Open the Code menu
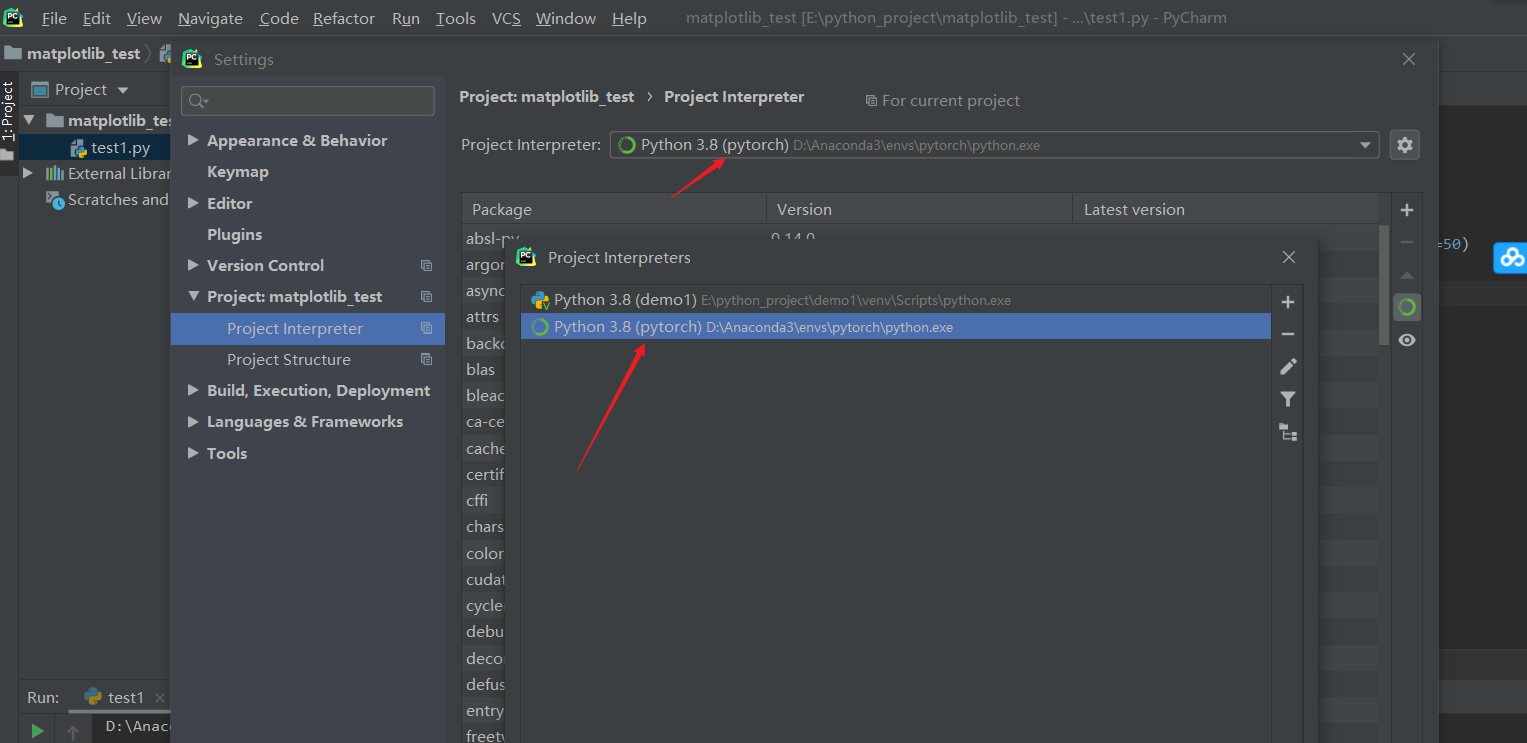 click(x=279, y=18)
